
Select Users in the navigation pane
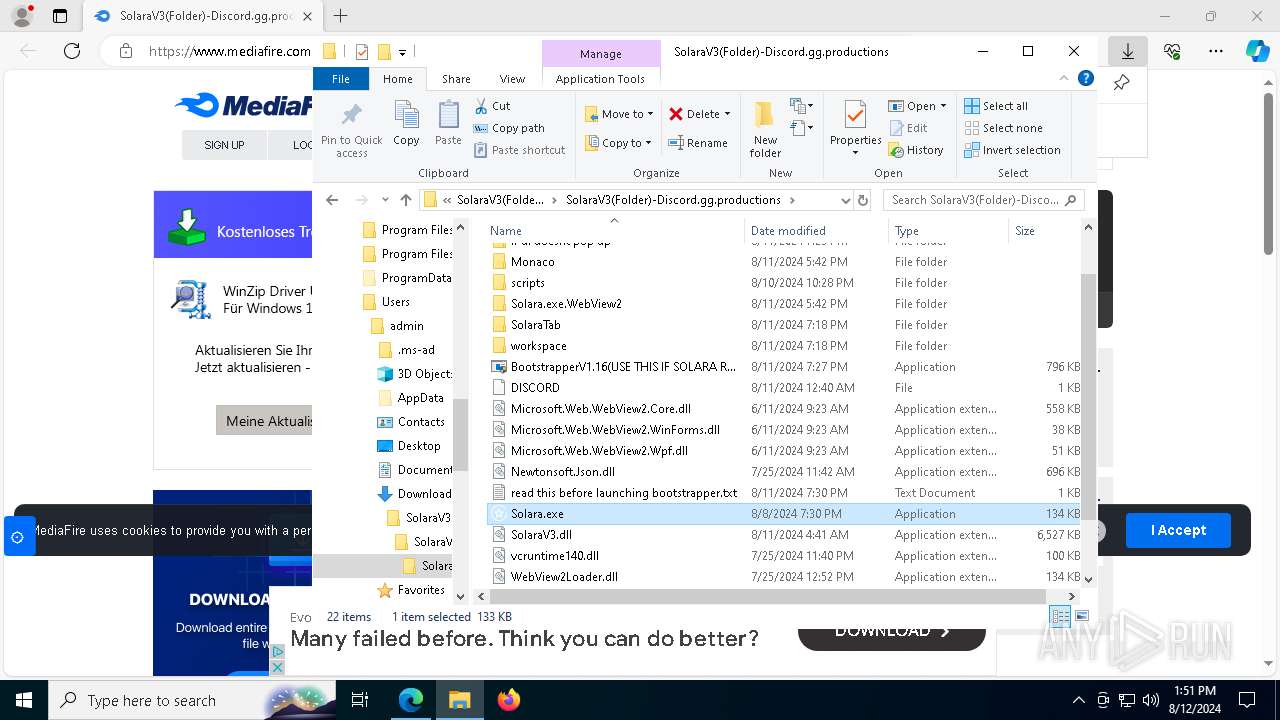coord(396,302)
